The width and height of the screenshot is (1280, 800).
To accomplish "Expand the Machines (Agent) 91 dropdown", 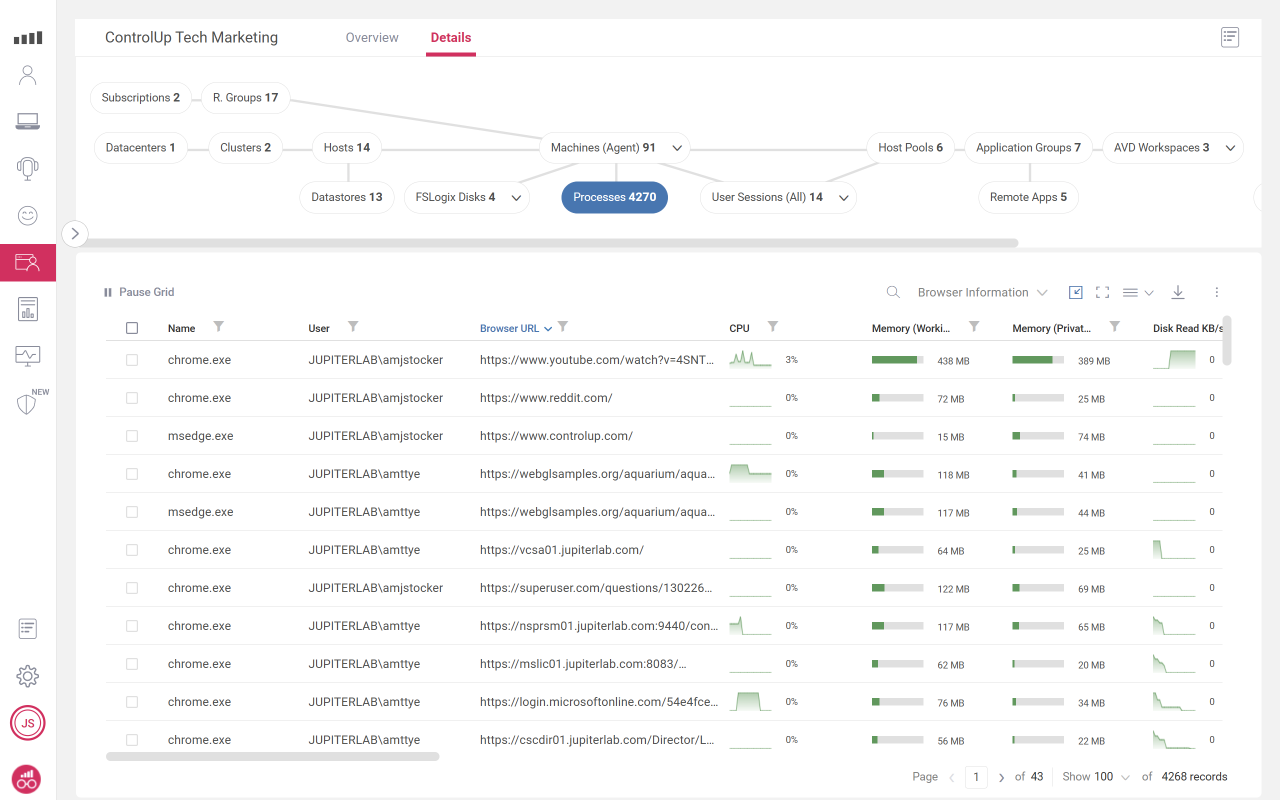I will click(679, 147).
